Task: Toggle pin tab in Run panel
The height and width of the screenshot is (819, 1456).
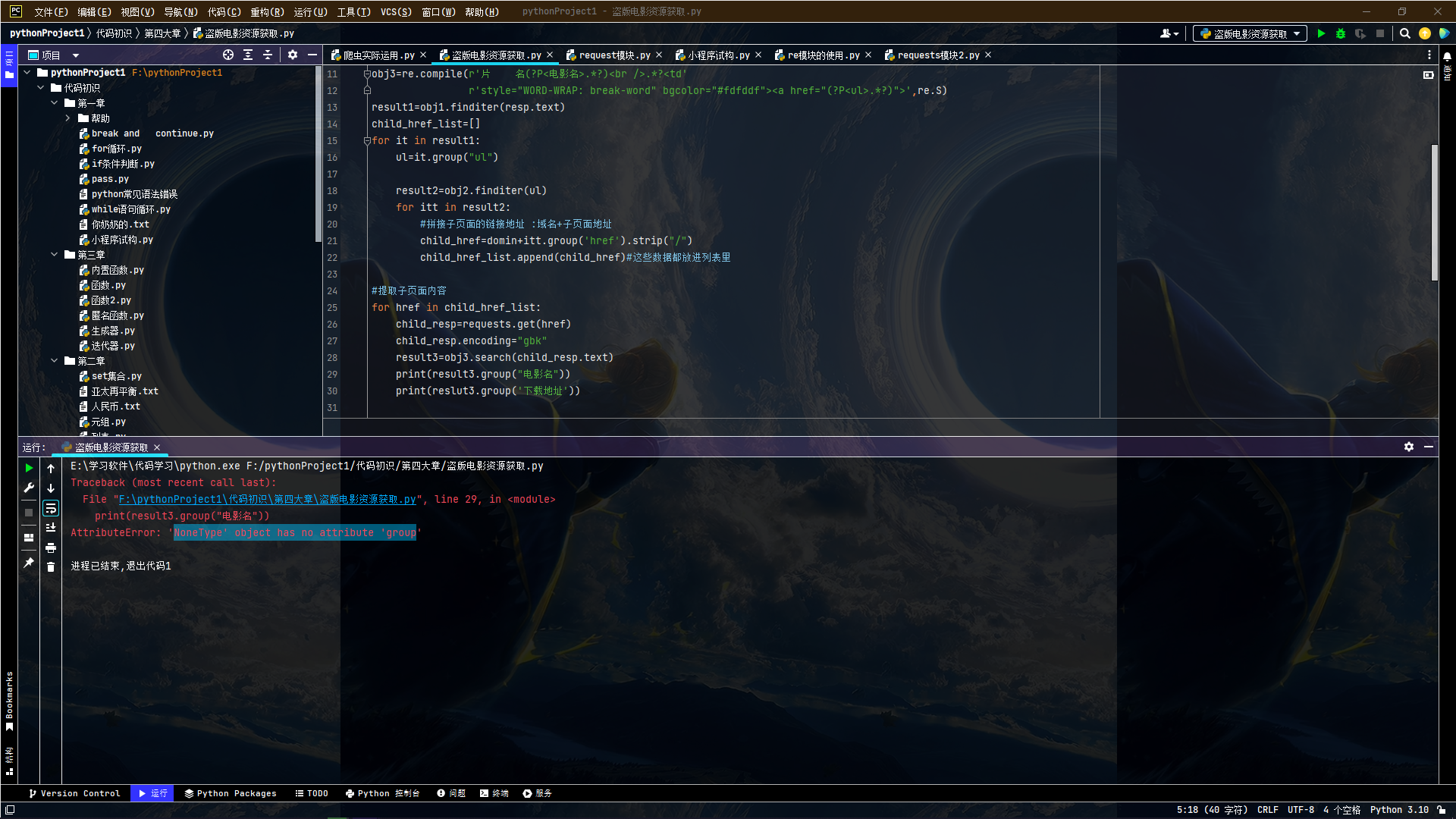Action: pos(29,562)
